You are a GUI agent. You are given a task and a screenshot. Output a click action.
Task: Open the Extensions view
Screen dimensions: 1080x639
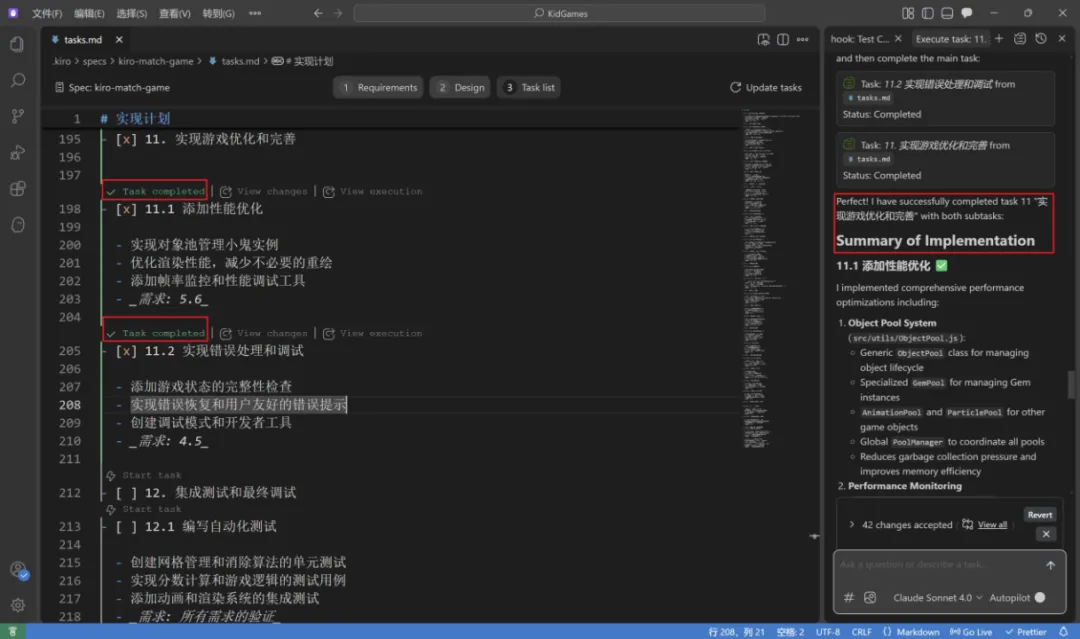tap(17, 189)
